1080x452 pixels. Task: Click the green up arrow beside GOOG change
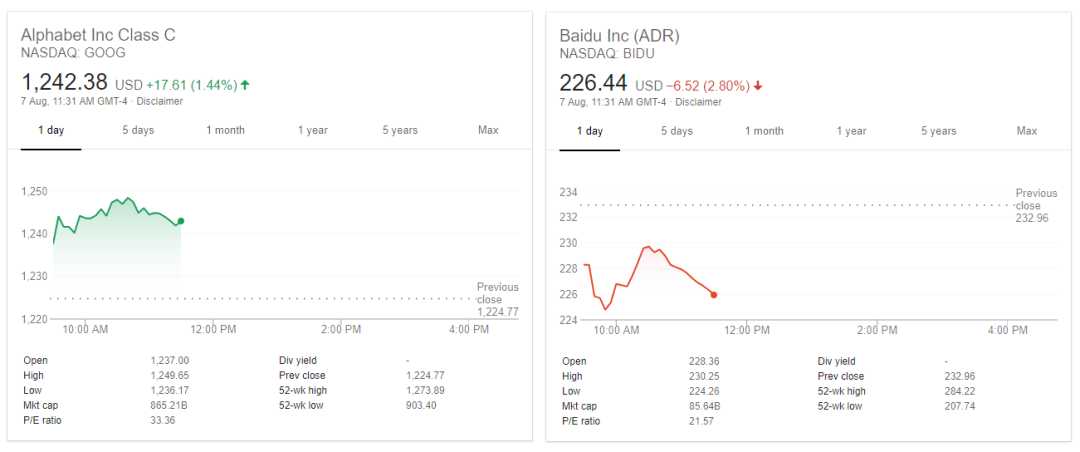click(x=245, y=85)
